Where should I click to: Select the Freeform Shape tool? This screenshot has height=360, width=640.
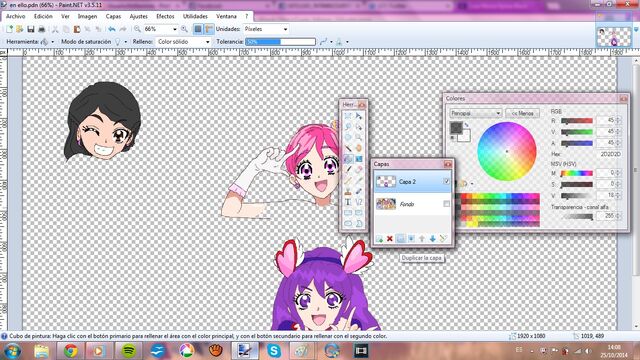[x=358, y=224]
